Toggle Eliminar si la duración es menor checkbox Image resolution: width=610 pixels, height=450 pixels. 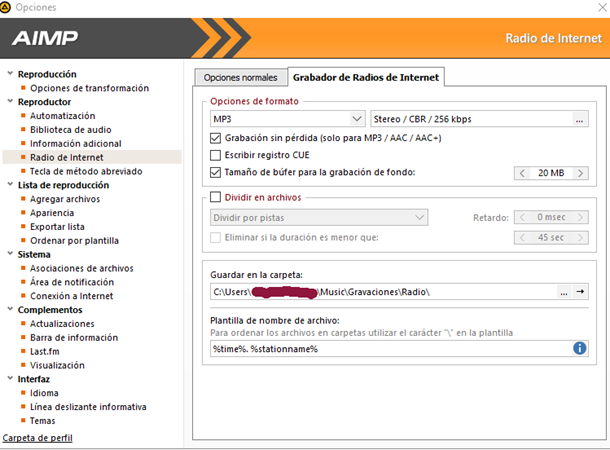coord(215,237)
